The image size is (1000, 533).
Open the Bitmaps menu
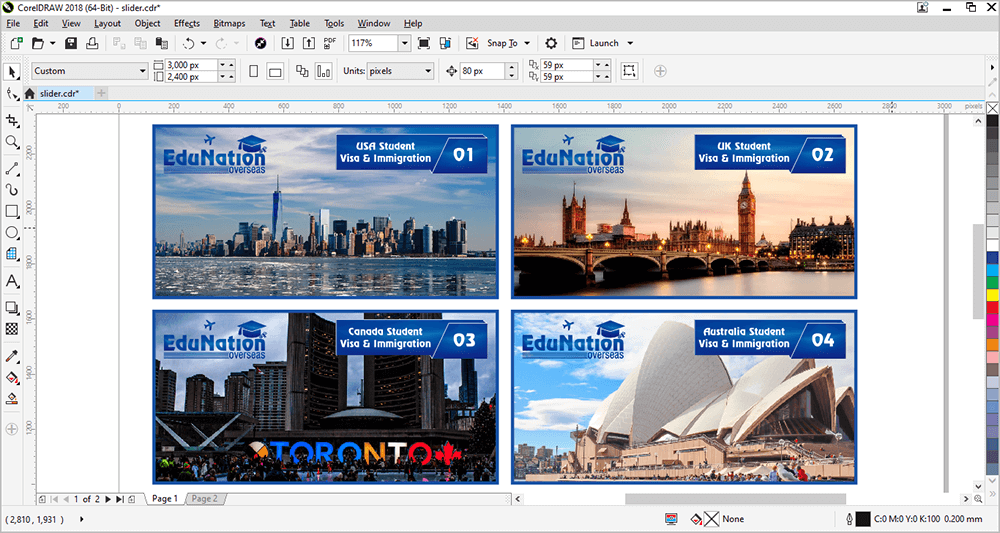(229, 23)
